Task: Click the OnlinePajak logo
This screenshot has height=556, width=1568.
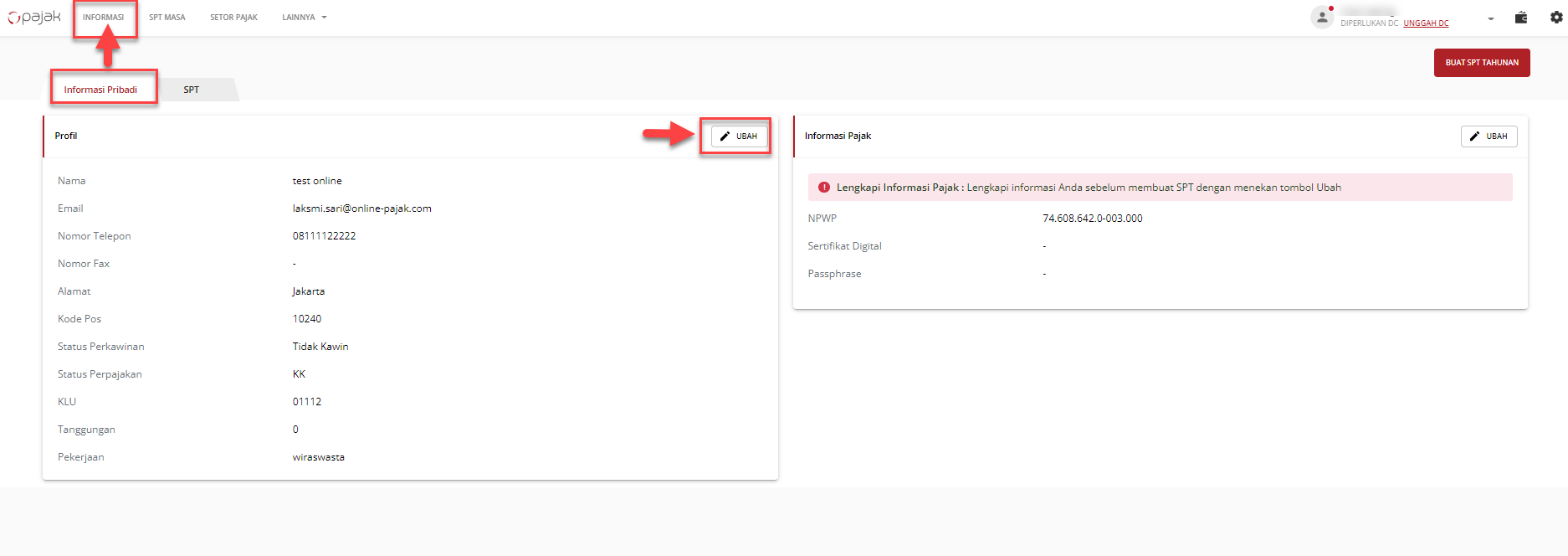Action: [x=34, y=18]
